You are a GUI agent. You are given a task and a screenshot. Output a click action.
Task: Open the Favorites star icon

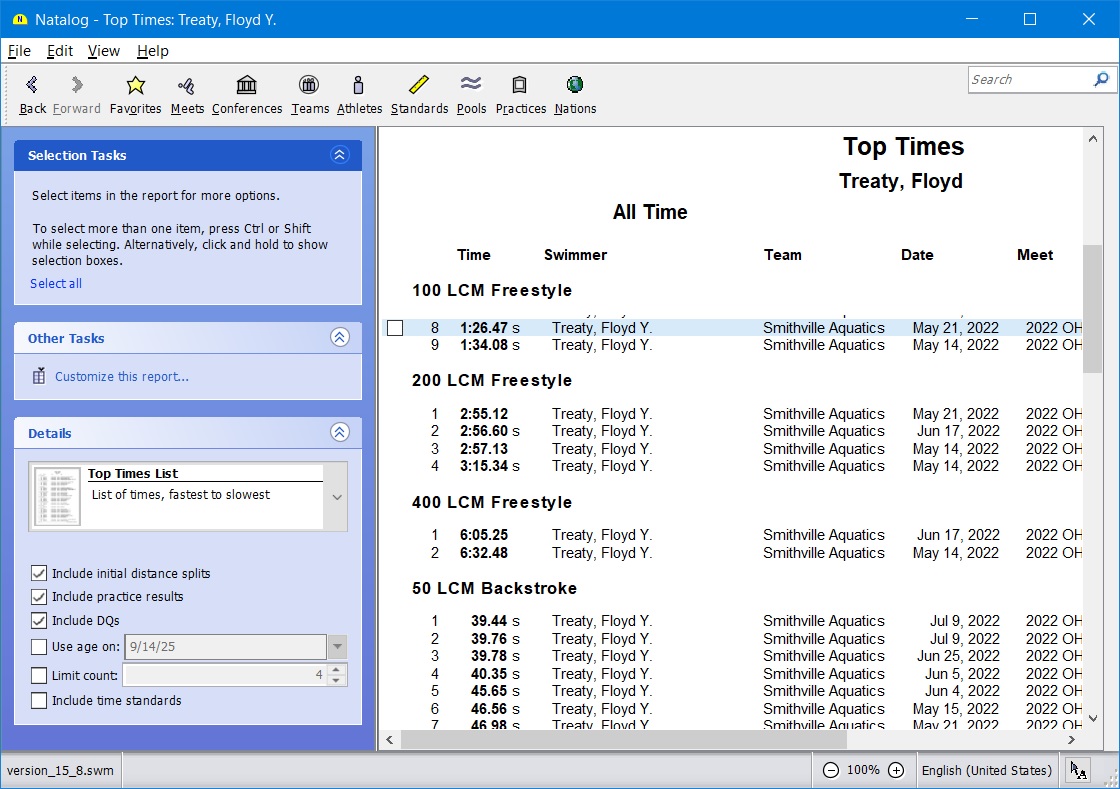(135, 86)
